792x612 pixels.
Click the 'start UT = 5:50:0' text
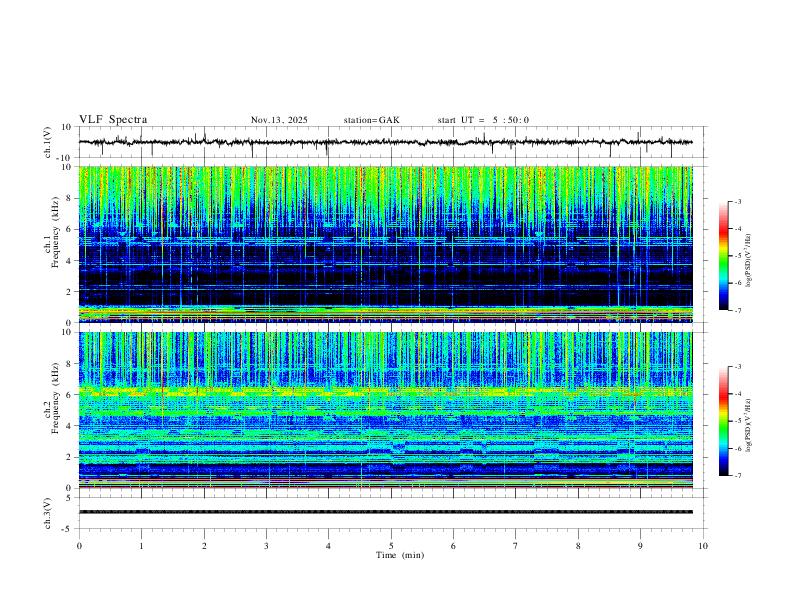coord(483,120)
